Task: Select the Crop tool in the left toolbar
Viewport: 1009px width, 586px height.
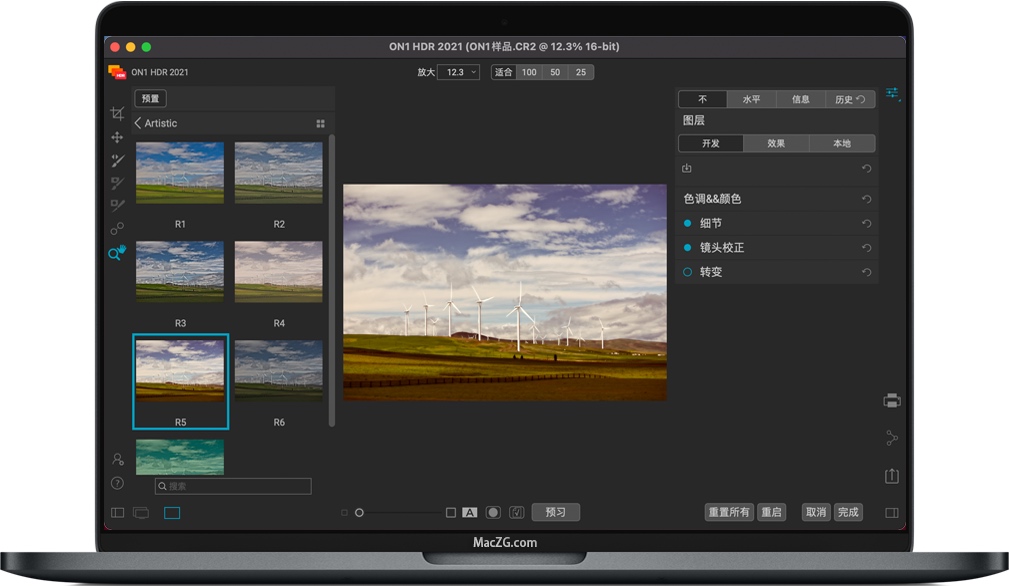Action: [117, 114]
